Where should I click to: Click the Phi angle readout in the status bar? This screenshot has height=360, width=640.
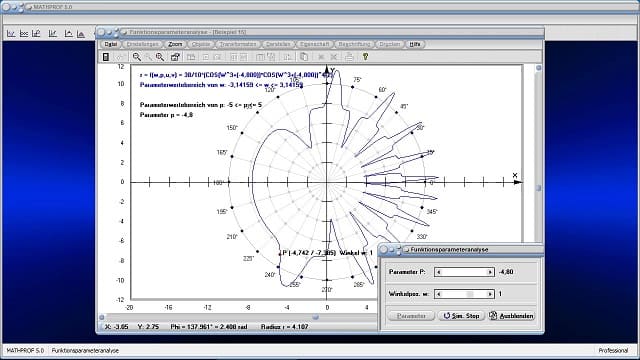[209, 327]
